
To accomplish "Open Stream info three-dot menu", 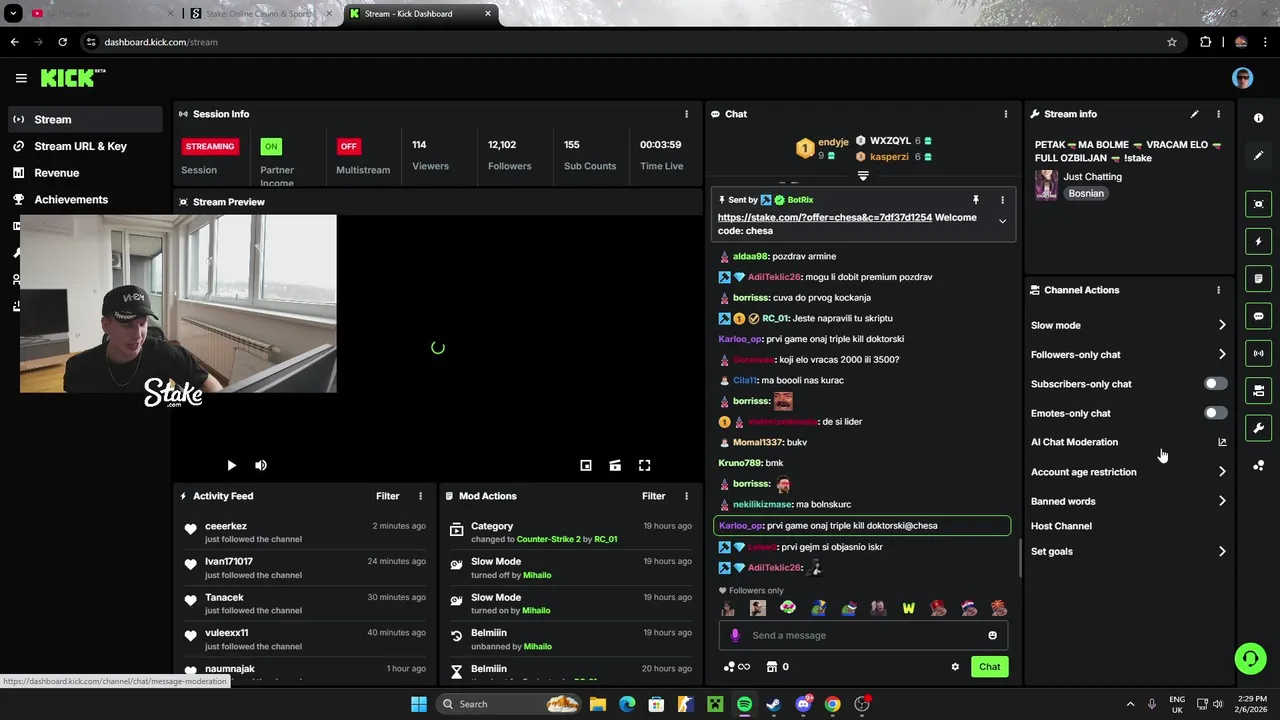I will (1218, 114).
